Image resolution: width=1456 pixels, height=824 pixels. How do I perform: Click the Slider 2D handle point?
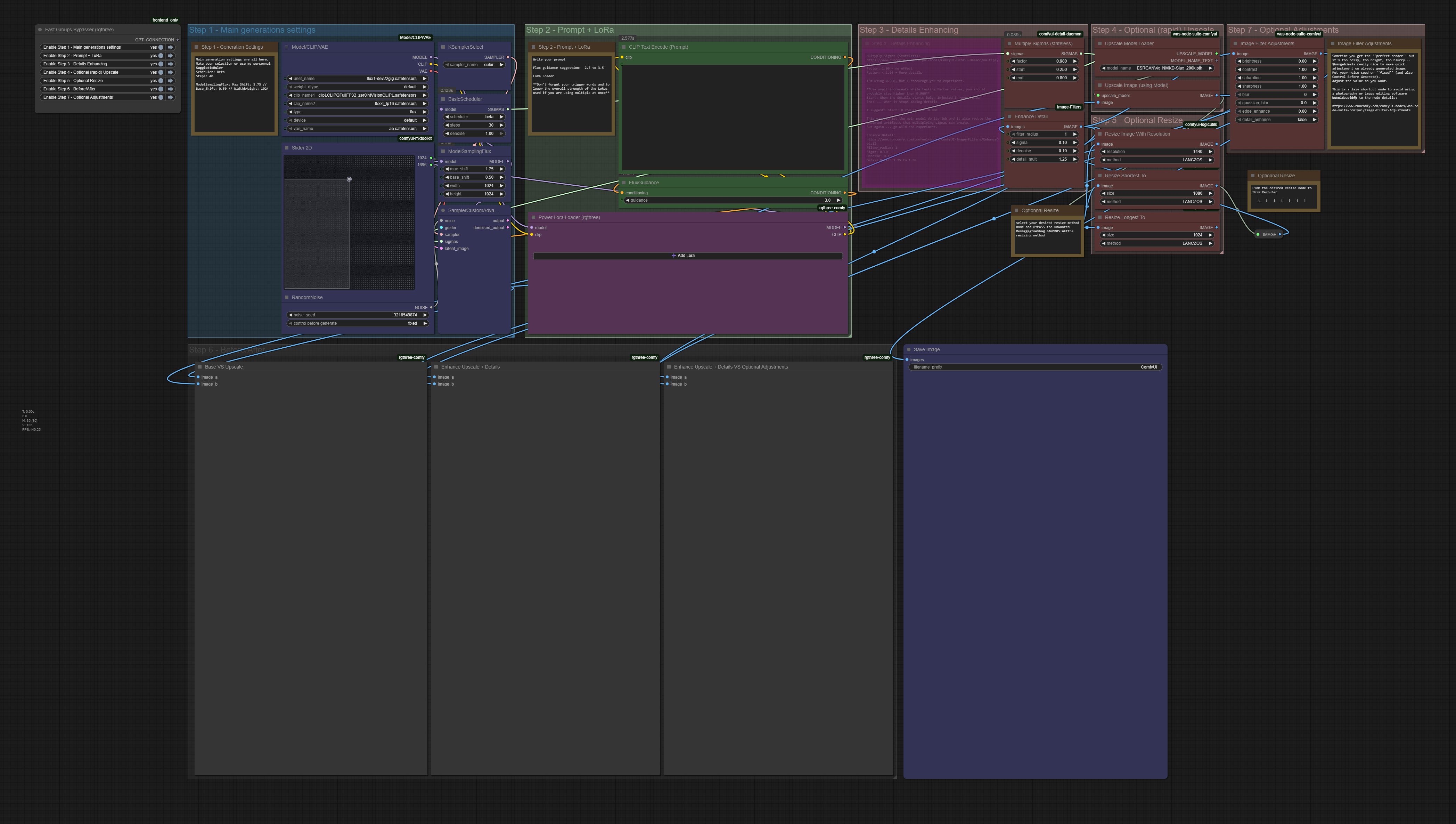pos(349,179)
